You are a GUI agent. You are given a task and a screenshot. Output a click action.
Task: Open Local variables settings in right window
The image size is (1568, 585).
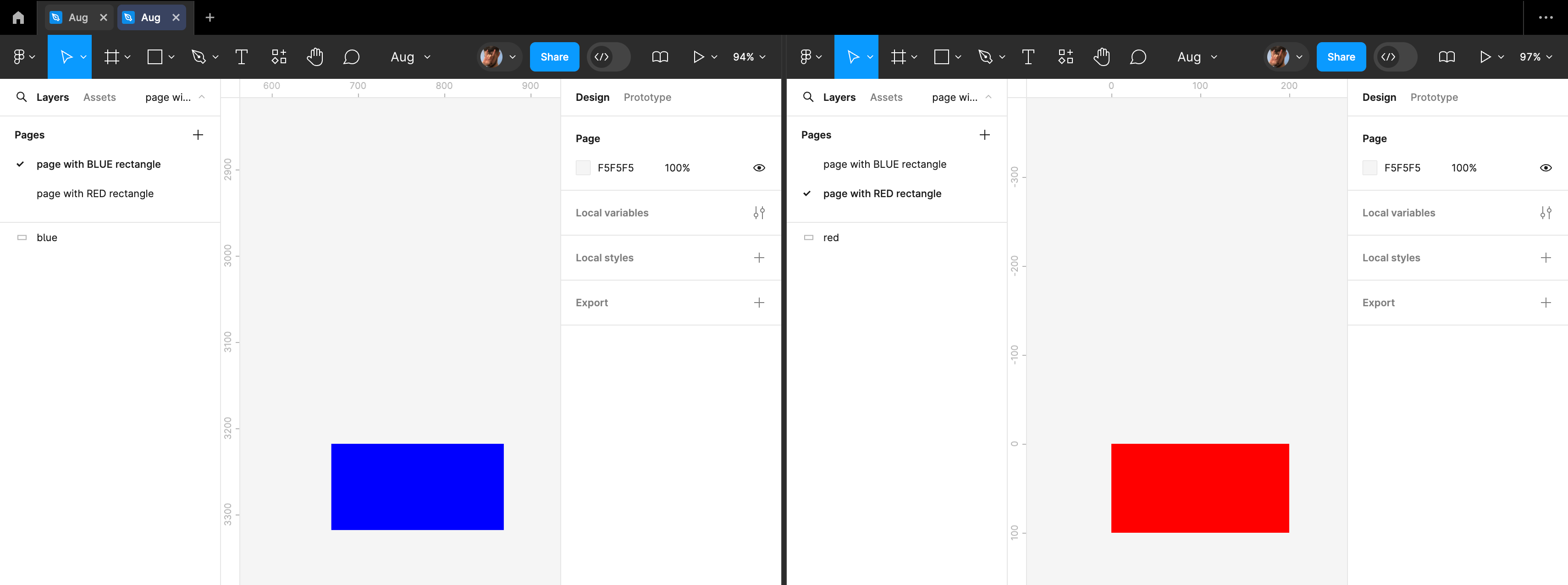coord(1546,212)
